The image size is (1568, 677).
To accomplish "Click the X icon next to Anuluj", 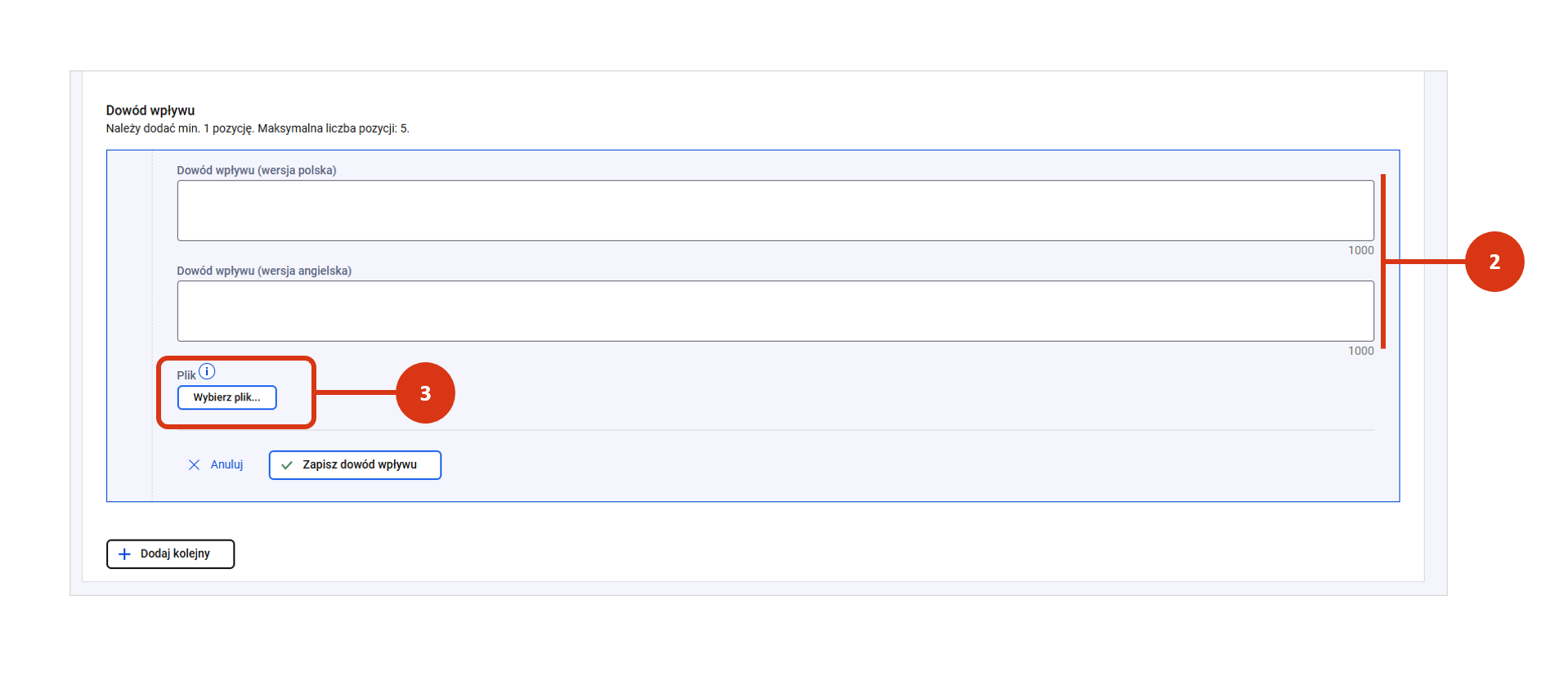I will pyautogui.click(x=194, y=465).
